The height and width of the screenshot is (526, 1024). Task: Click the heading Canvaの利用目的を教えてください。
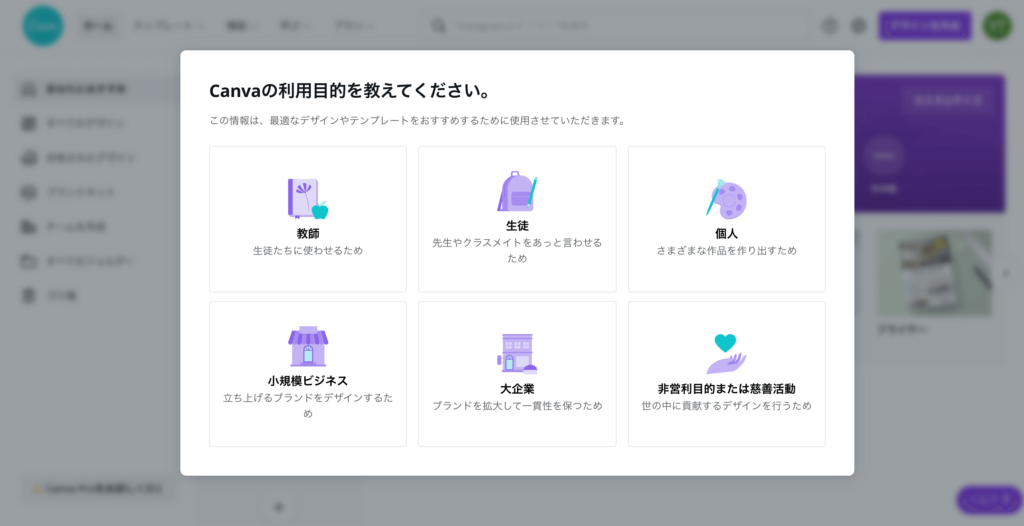click(350, 91)
